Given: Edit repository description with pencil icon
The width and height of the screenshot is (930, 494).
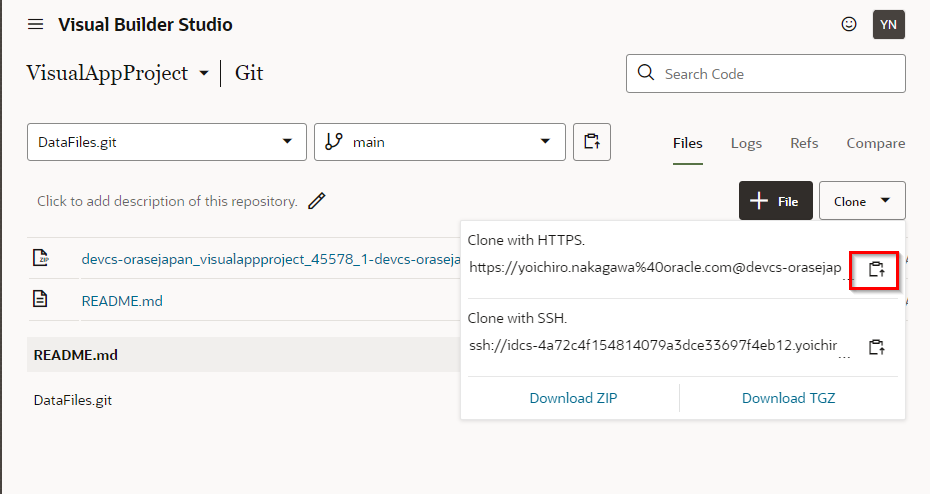Looking at the screenshot, I should [317, 201].
